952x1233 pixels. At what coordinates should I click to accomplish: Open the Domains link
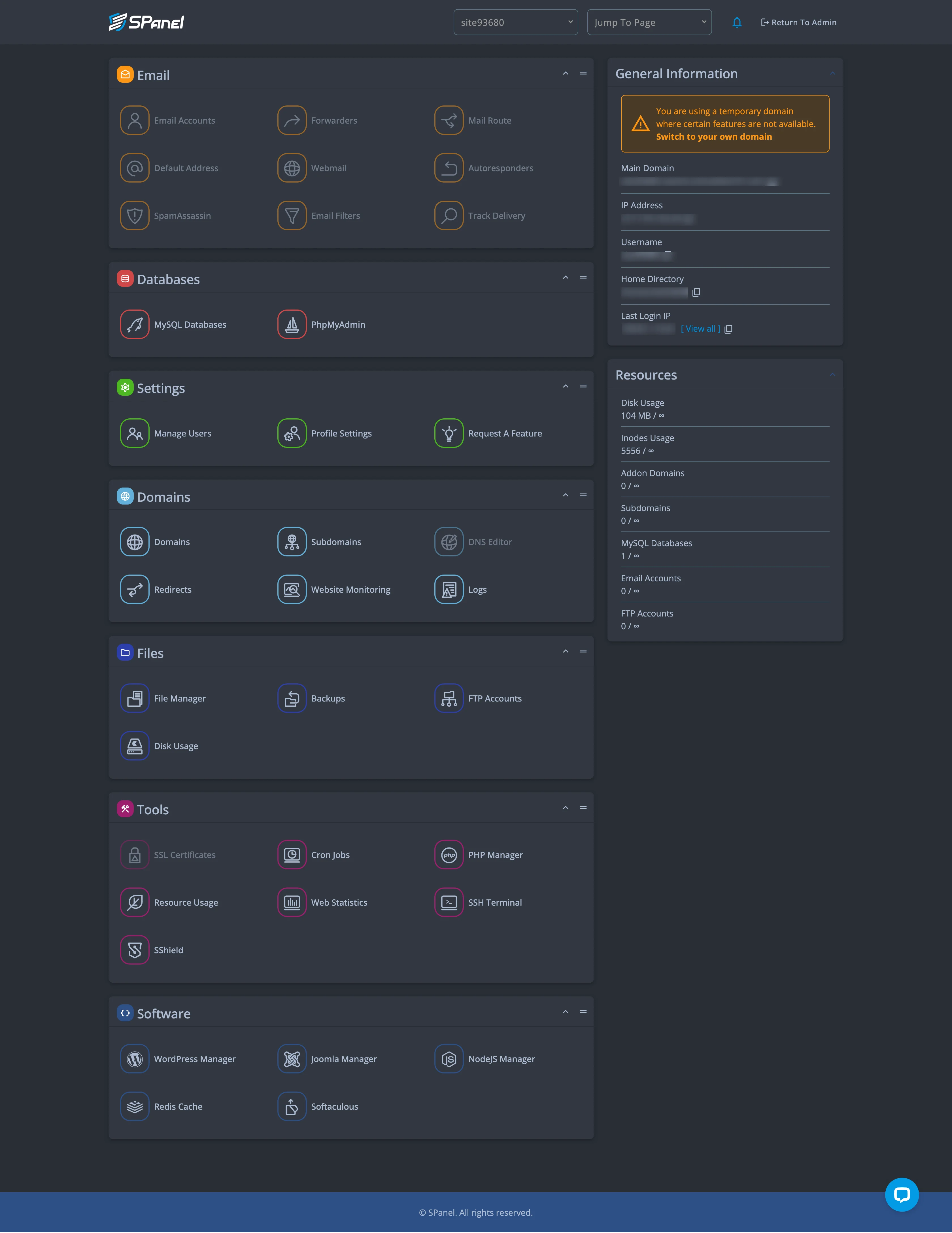coord(171,542)
